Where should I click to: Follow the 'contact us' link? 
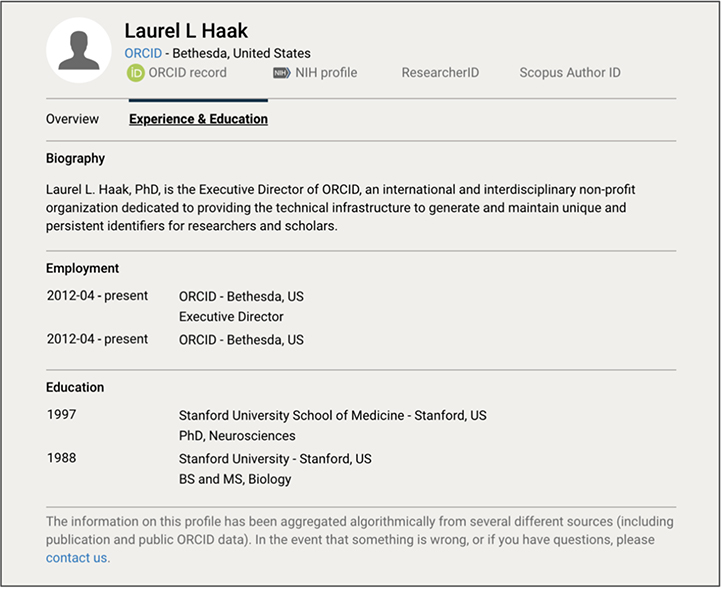(77, 558)
